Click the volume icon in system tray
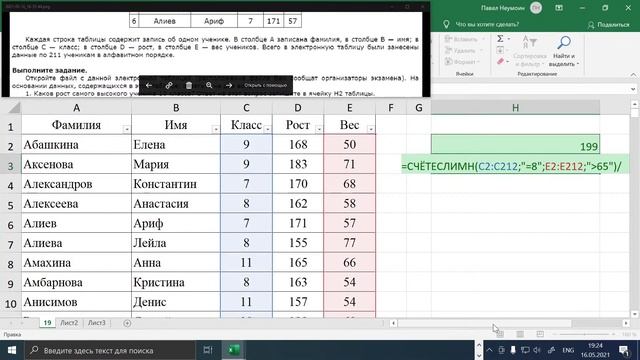Viewport: 640px width, 360px height. [x=537, y=350]
